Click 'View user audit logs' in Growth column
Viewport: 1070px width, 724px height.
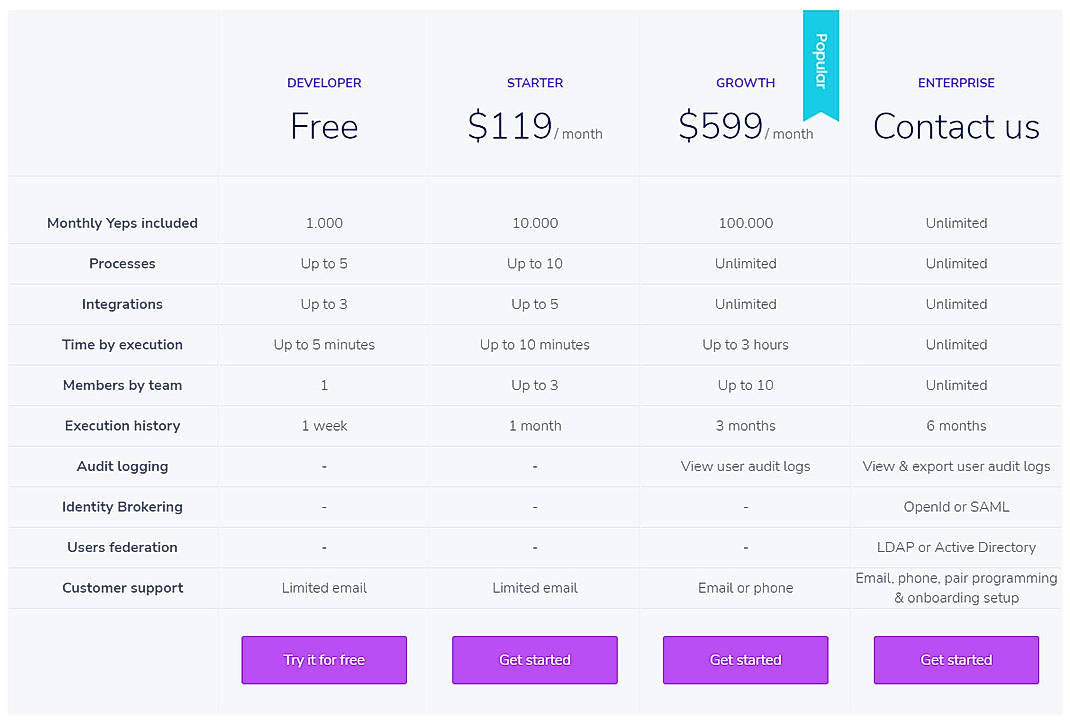point(745,466)
